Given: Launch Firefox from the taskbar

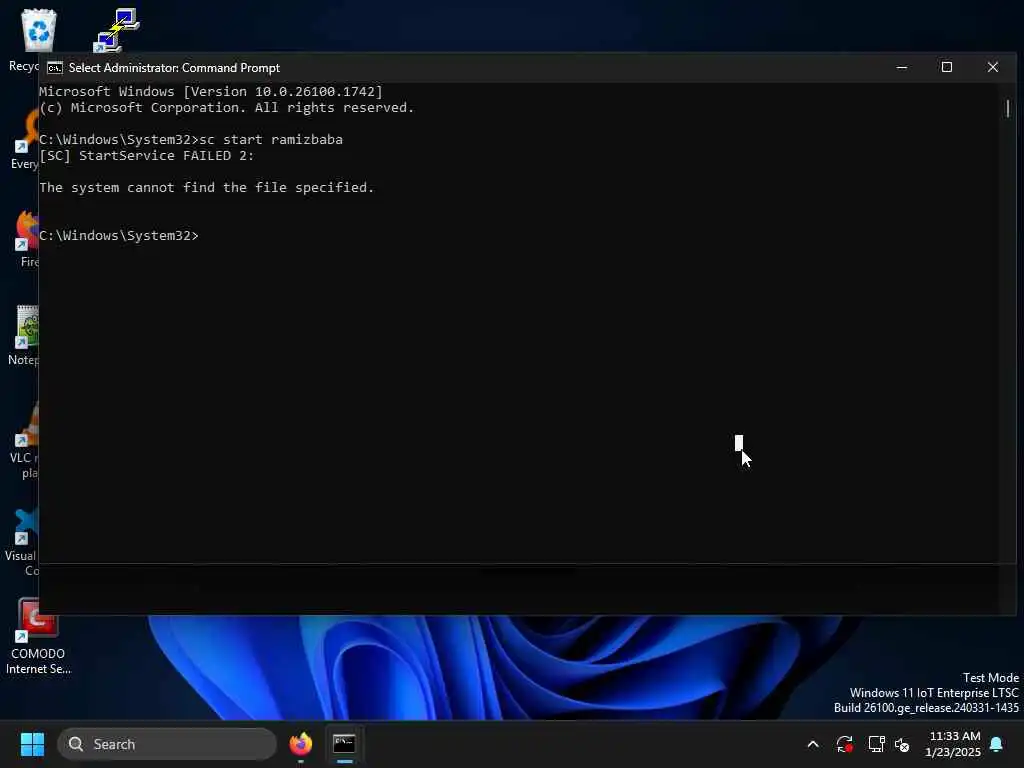Looking at the screenshot, I should click(x=301, y=744).
